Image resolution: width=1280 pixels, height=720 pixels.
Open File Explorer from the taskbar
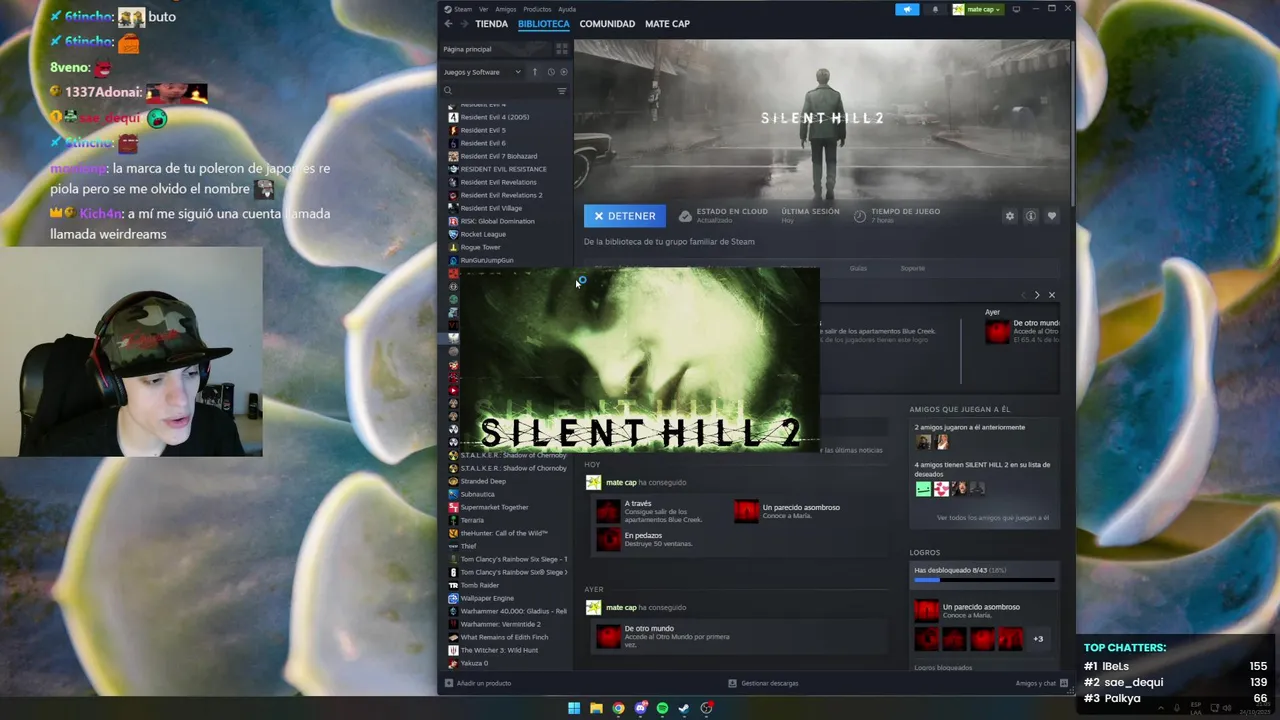(x=596, y=708)
